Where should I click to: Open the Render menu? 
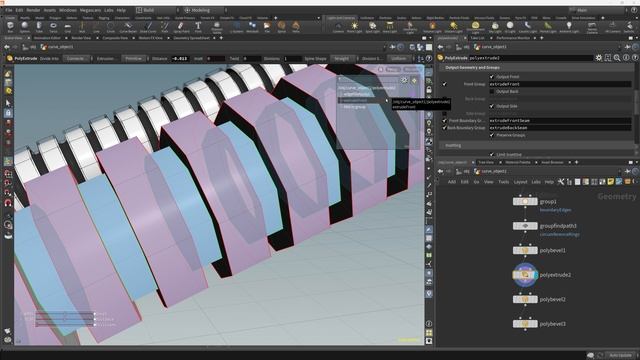tap(33, 10)
